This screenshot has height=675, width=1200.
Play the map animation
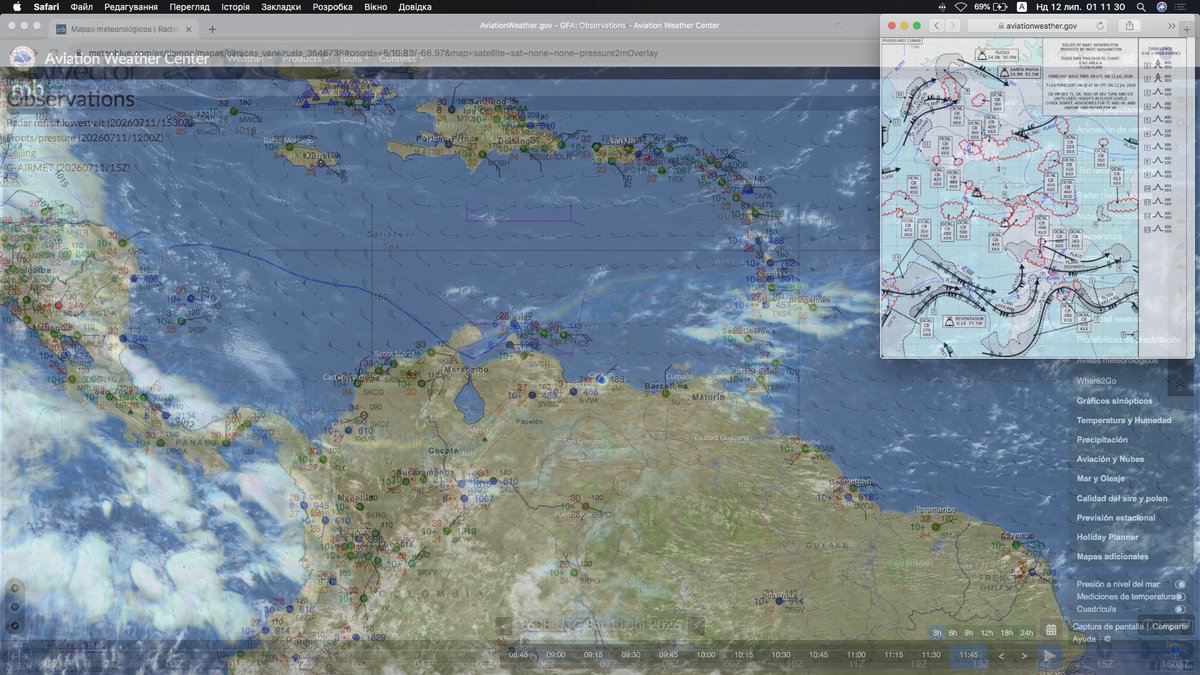click(1049, 656)
